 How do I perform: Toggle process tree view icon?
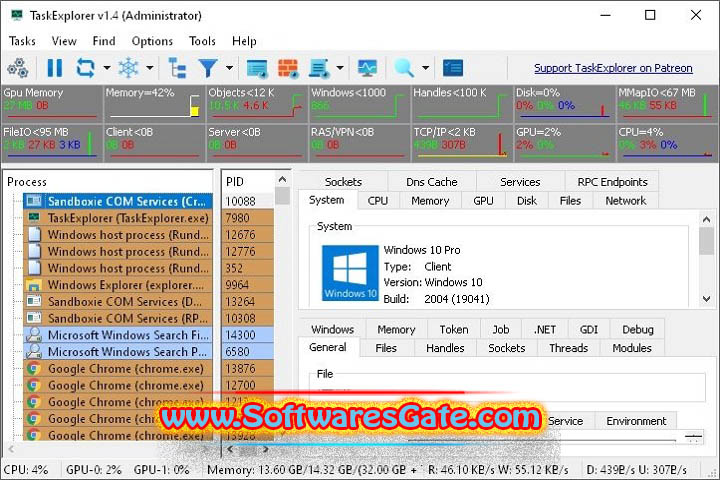tap(177, 68)
